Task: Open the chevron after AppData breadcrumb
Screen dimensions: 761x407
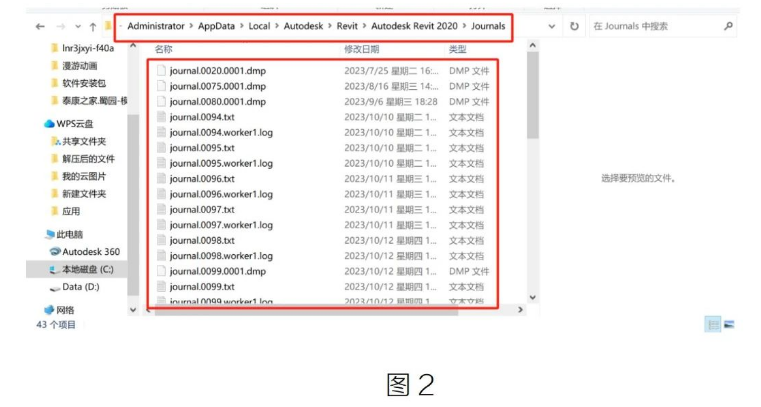Action: [x=242, y=26]
